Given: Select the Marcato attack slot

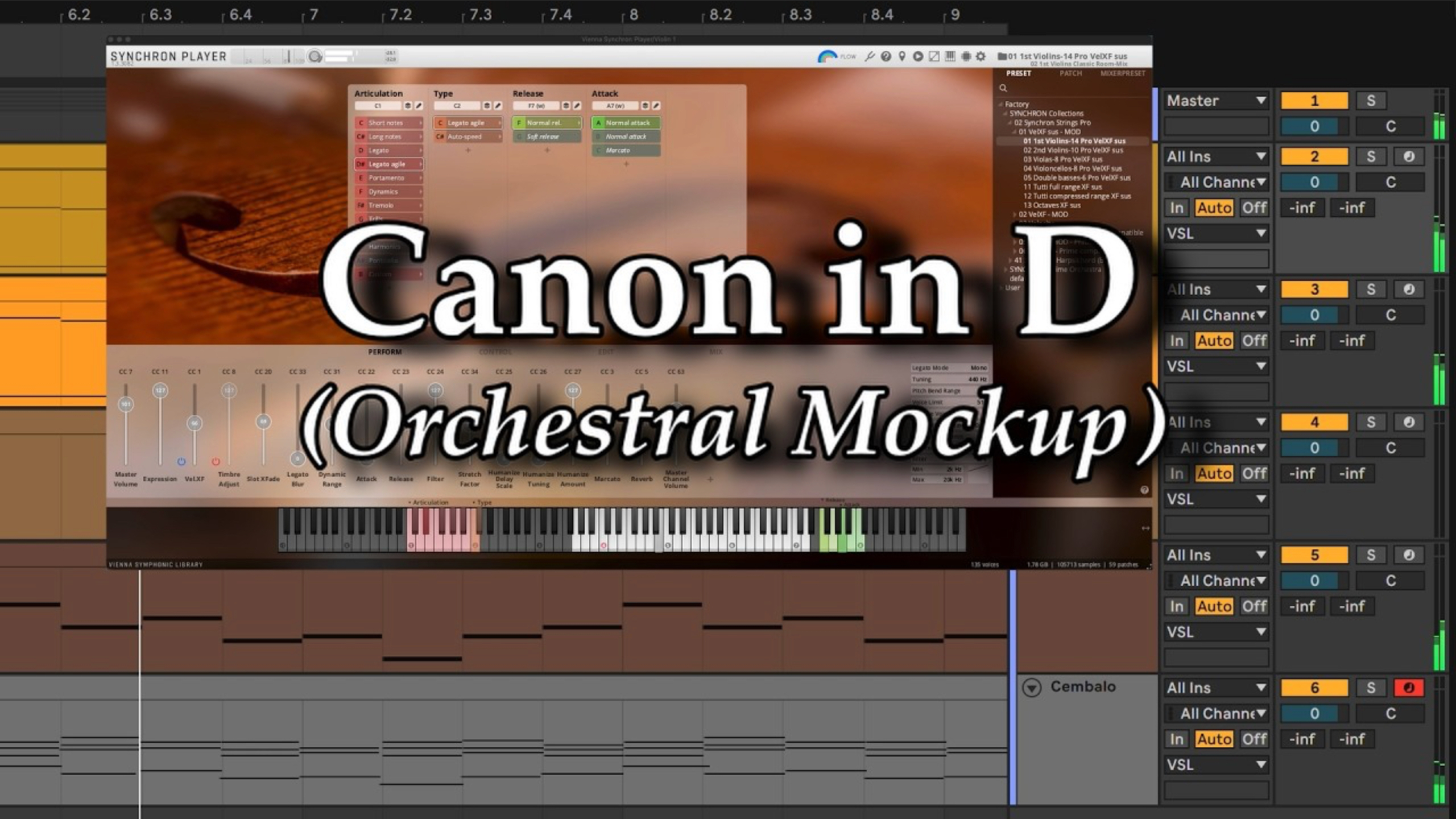Looking at the screenshot, I should (x=626, y=150).
